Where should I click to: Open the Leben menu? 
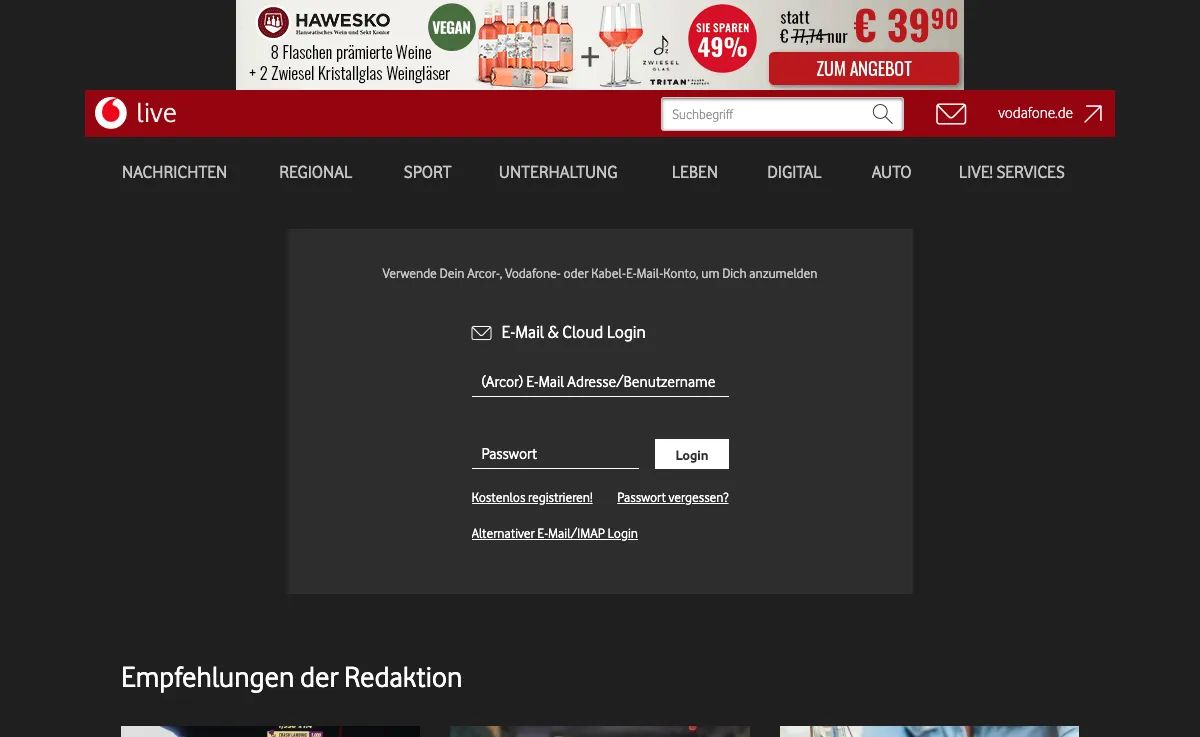tap(694, 172)
